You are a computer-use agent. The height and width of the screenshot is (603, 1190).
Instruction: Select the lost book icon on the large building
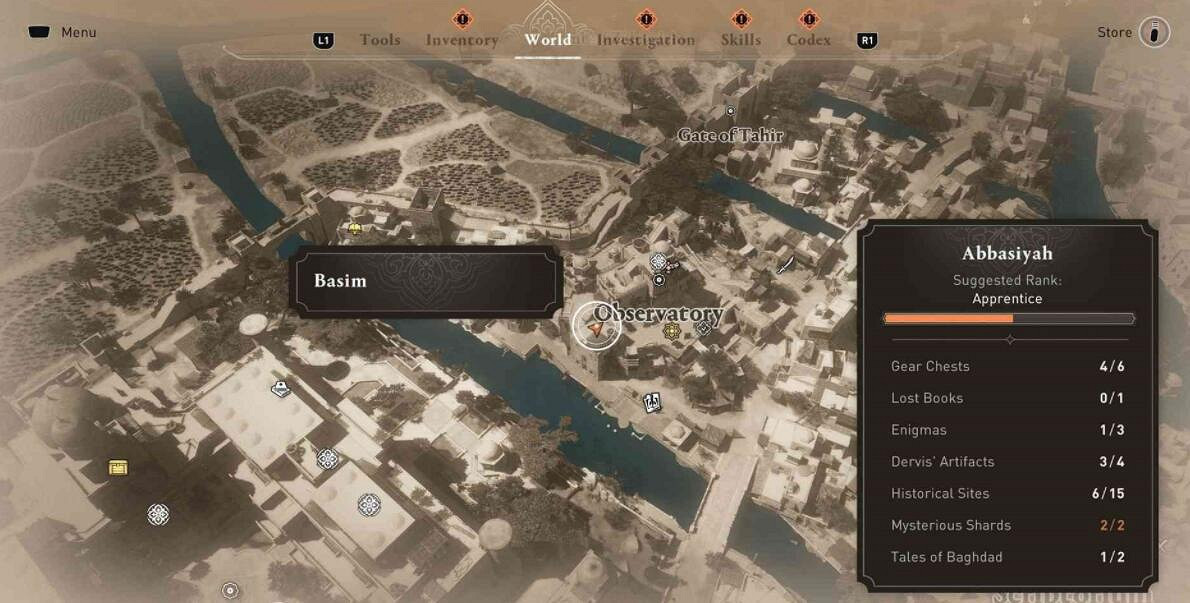[281, 389]
